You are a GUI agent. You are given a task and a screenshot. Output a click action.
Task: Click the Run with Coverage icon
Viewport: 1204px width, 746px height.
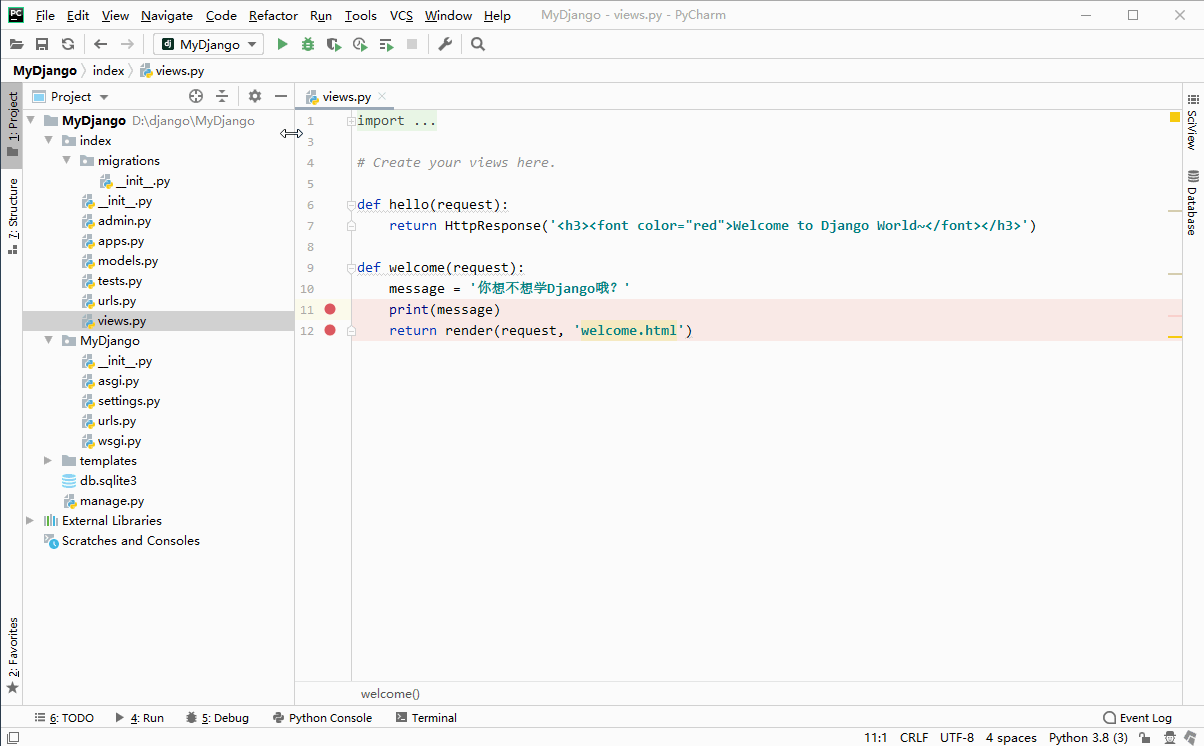pyautogui.click(x=334, y=44)
